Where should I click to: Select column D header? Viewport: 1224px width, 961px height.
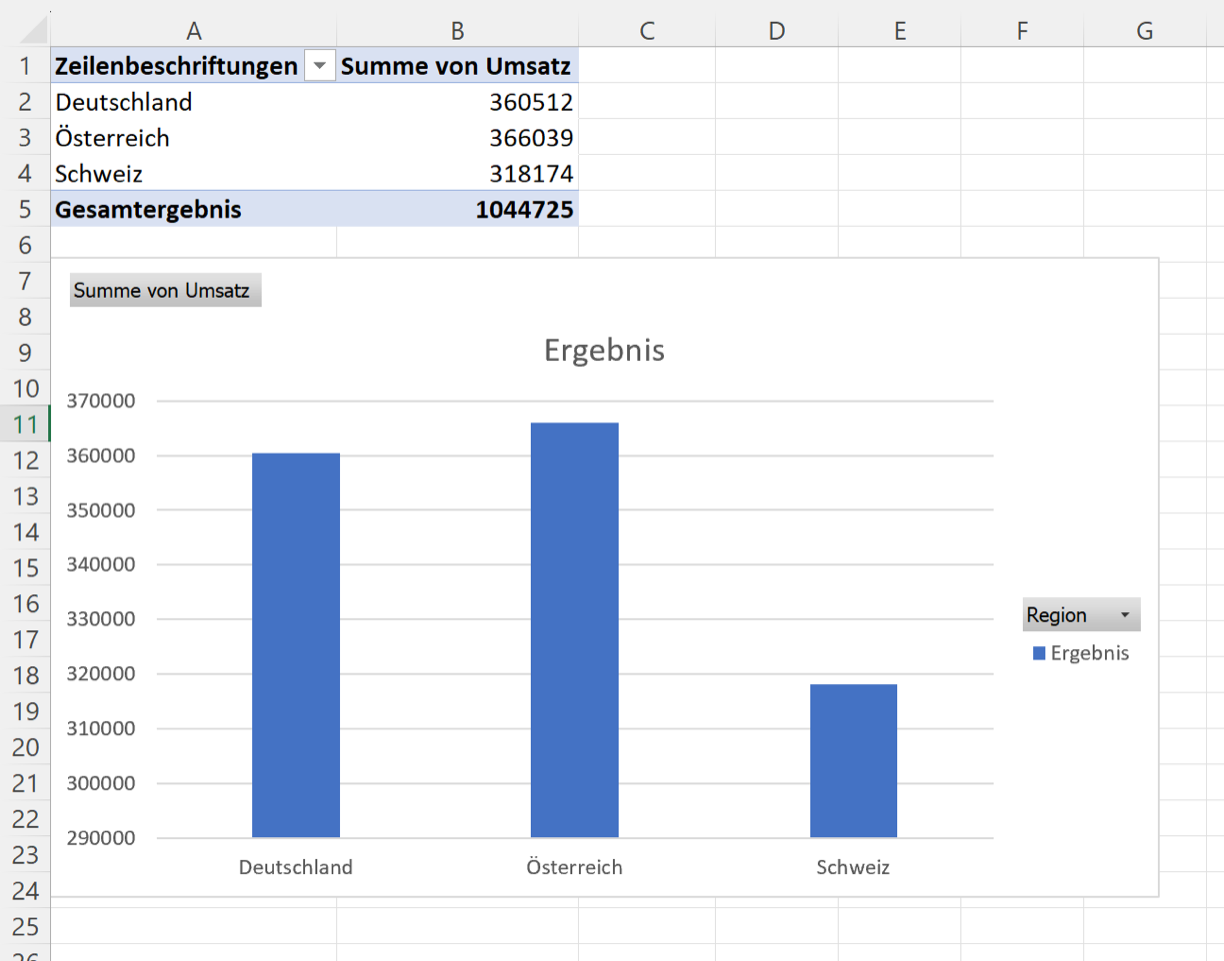click(x=776, y=31)
